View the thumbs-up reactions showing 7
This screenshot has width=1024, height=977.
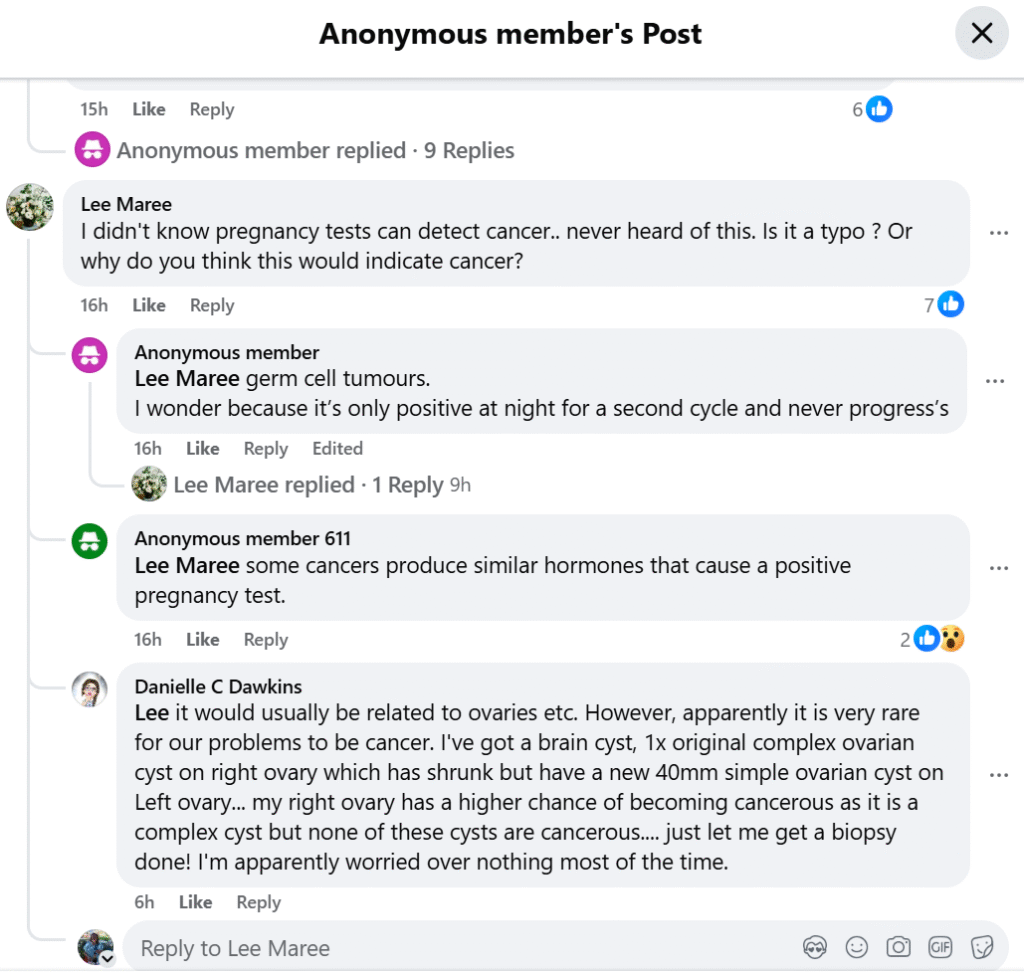[945, 305]
